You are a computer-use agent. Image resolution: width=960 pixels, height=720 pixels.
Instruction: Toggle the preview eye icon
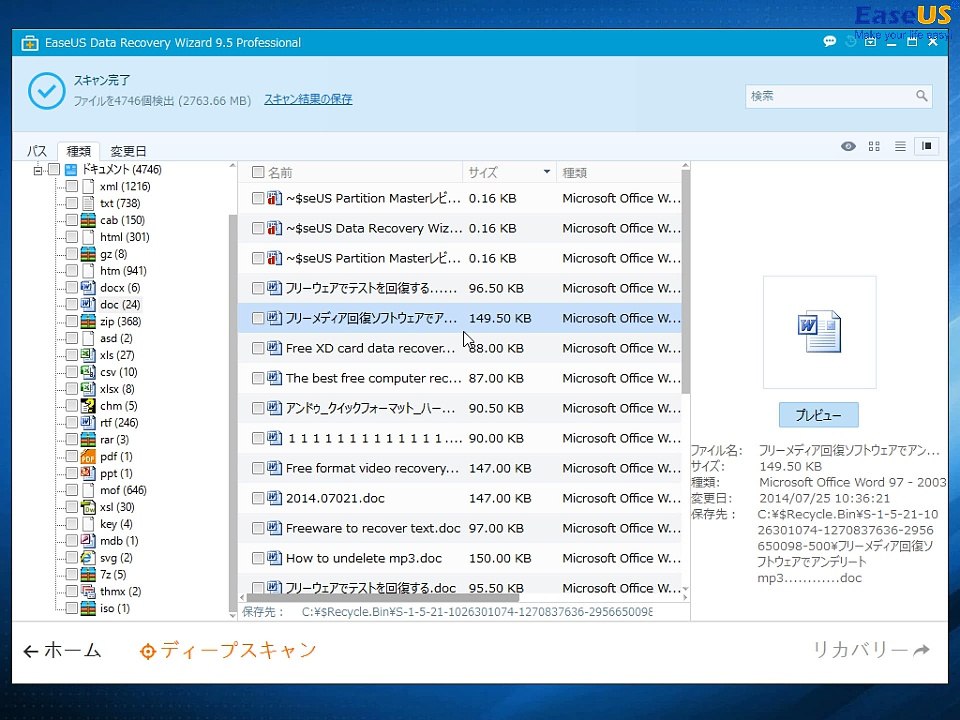click(848, 146)
